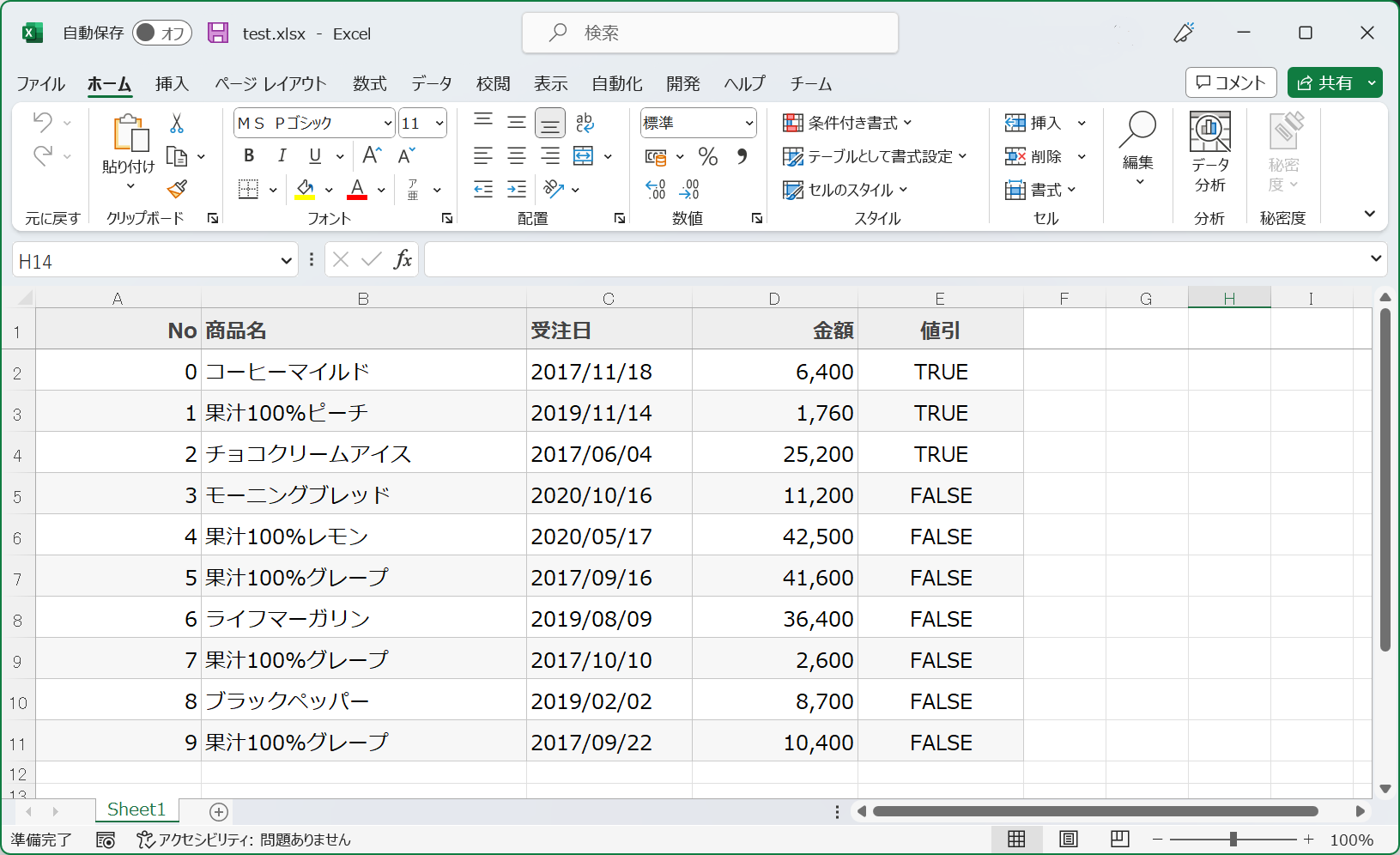This screenshot has width=1400, height=855.
Task: Click the percent style icon
Action: pyautogui.click(x=707, y=156)
